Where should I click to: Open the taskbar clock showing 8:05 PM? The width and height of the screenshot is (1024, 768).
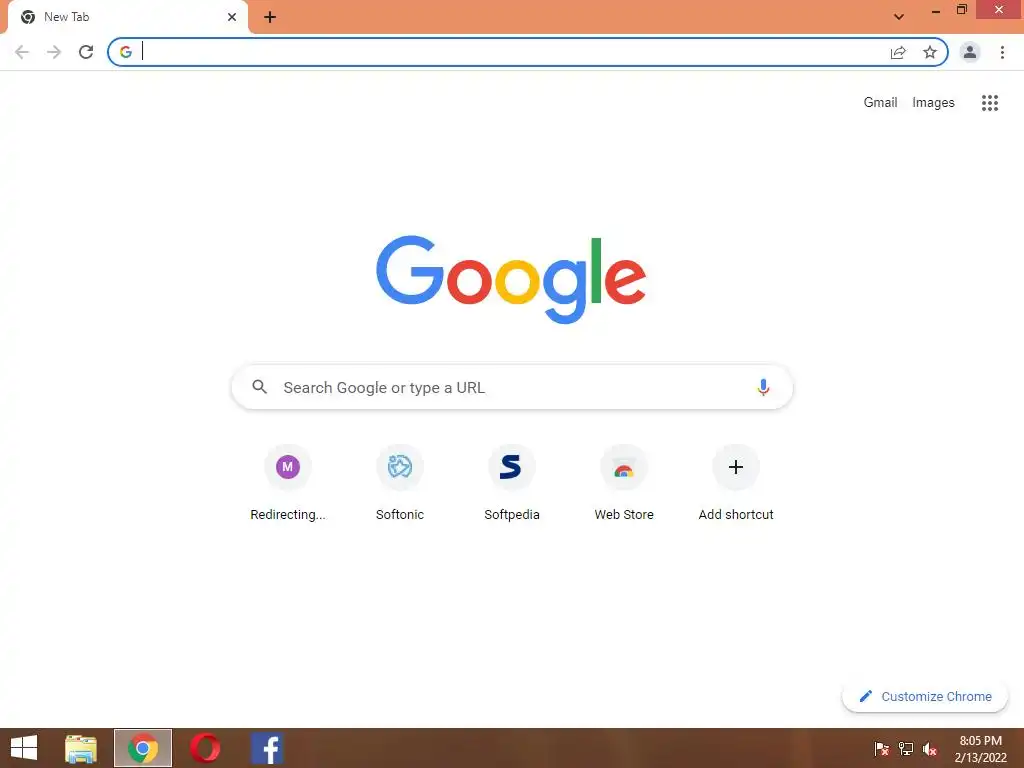[x=980, y=749]
